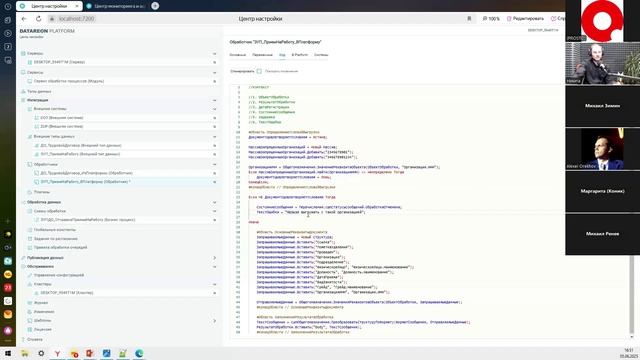The width and height of the screenshot is (640, 360).
Task: Click the Справка item icon
Action: pos(23,339)
